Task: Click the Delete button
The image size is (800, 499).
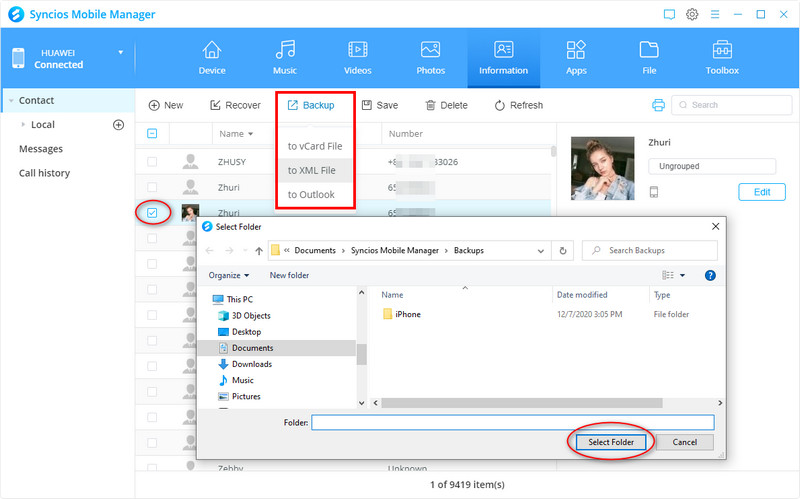Action: [x=446, y=105]
